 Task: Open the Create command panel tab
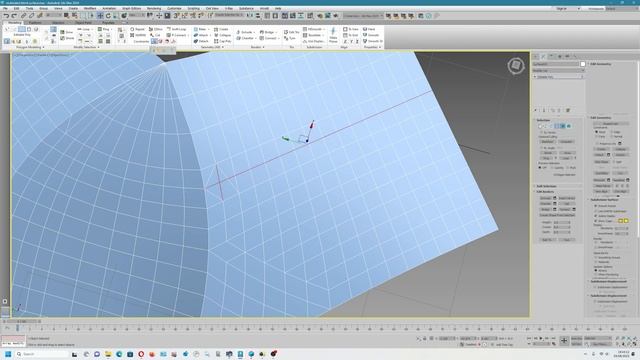536,56
